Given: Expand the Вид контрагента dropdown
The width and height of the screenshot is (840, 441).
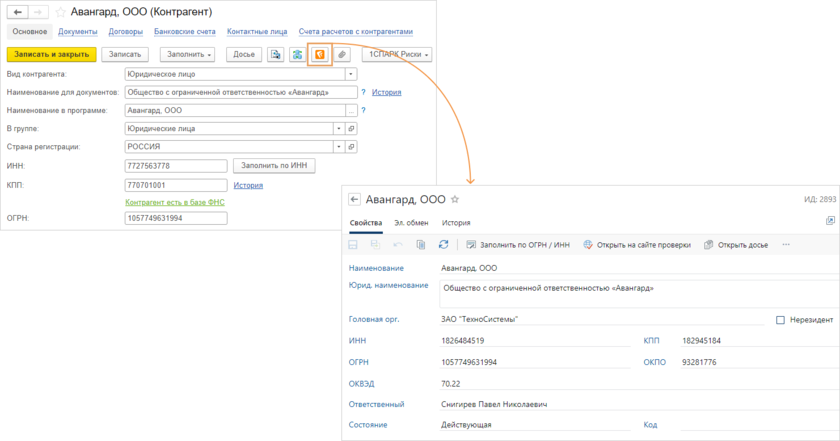Looking at the screenshot, I should click(x=350, y=74).
